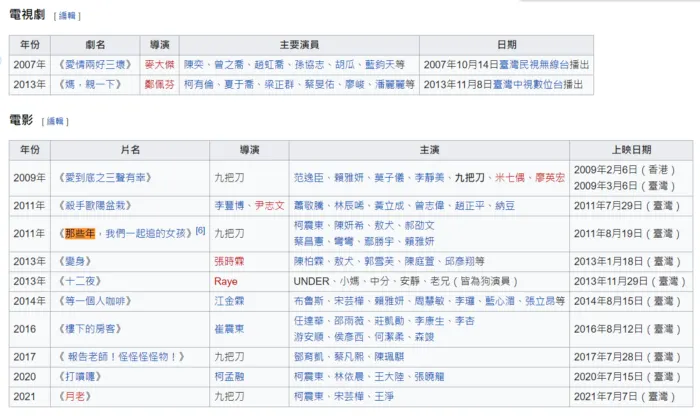Select the 2009年2月6日(香港) date text

click(x=625, y=170)
